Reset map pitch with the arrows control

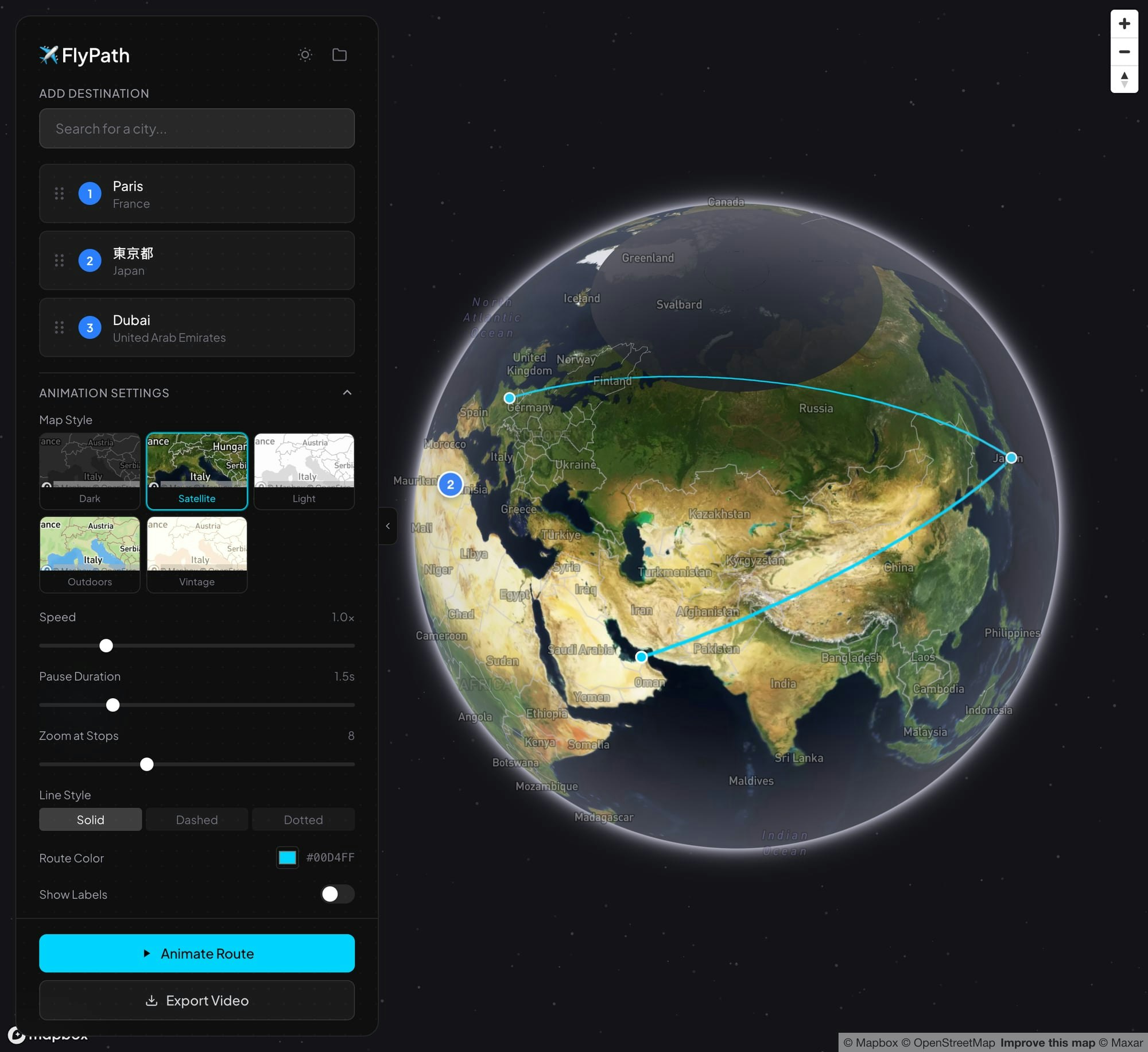(x=1124, y=79)
